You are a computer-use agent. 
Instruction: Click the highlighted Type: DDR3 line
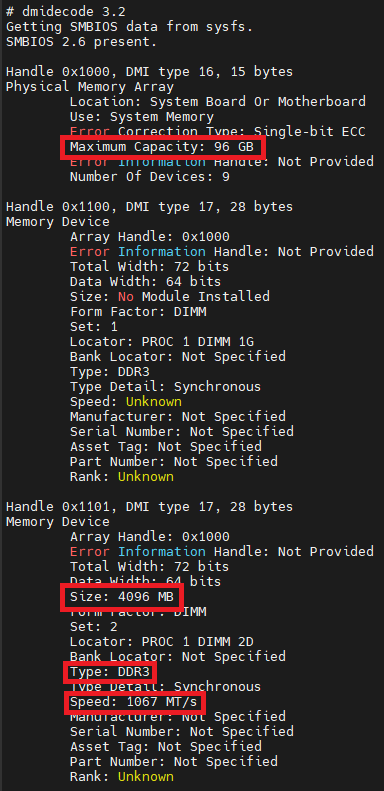click(x=109, y=672)
